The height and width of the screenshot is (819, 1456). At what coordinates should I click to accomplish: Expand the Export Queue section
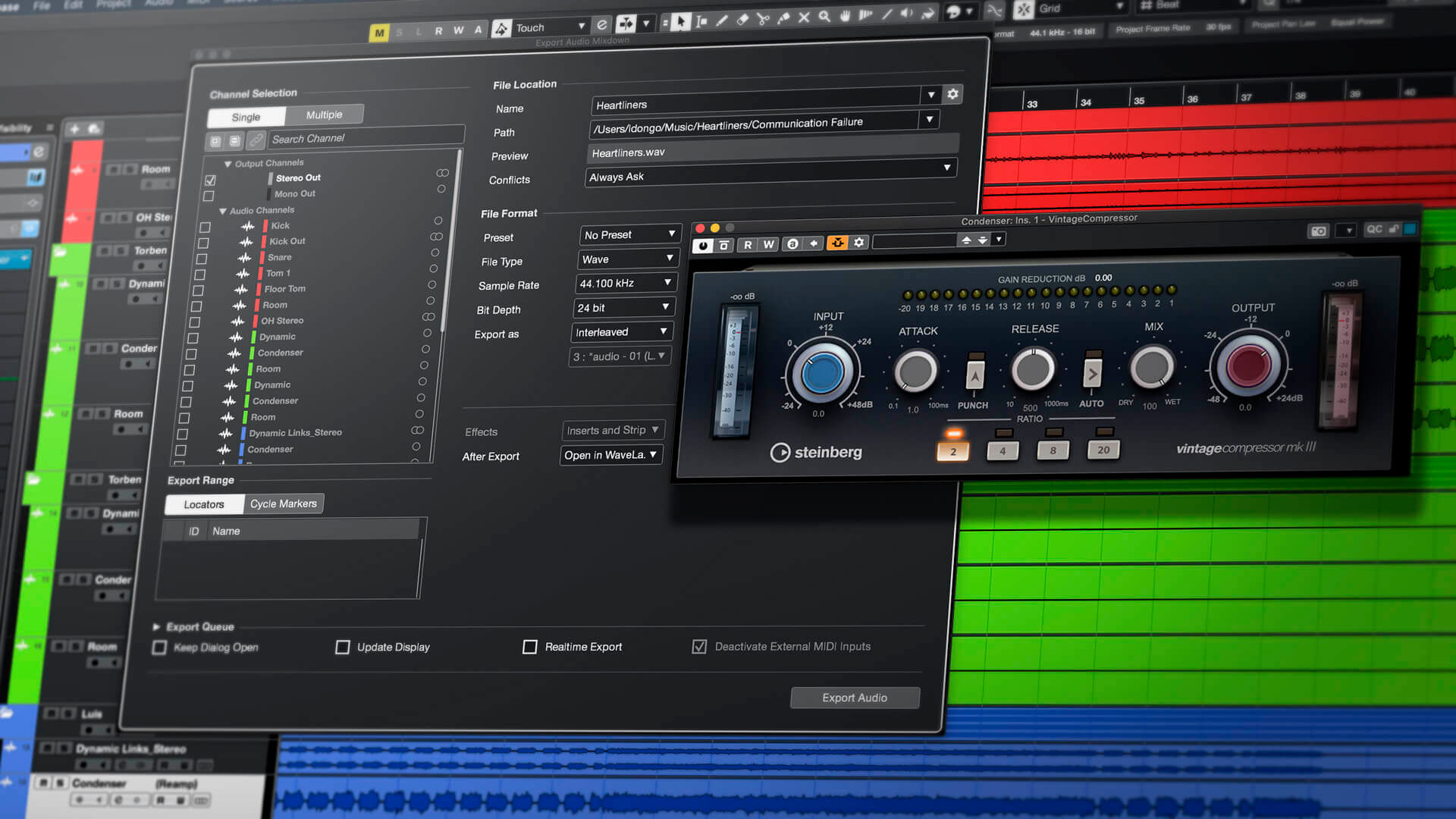click(156, 626)
